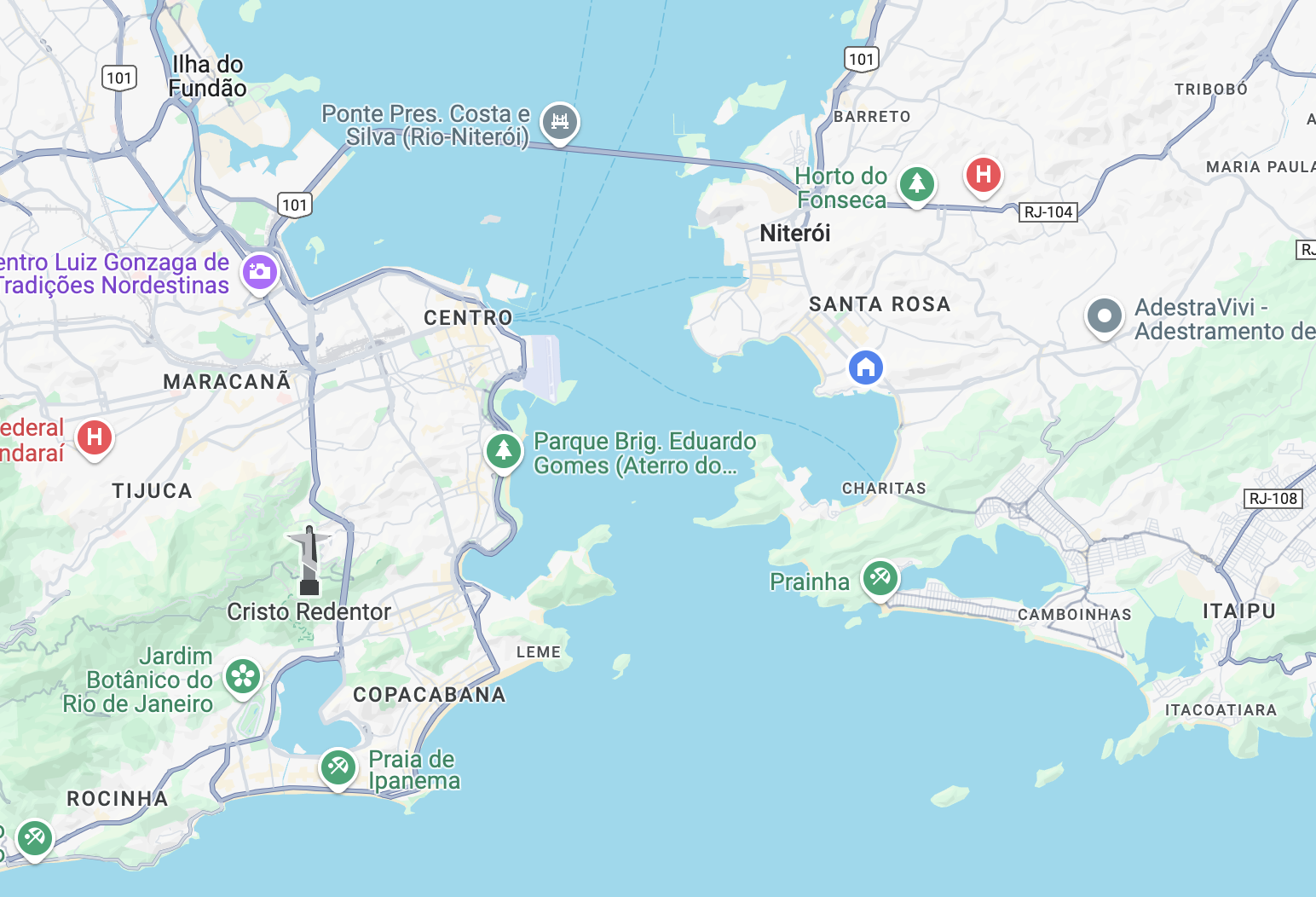This screenshot has height=897, width=1316.
Task: Open the beach marker below Rocinha
Action: click(x=34, y=839)
